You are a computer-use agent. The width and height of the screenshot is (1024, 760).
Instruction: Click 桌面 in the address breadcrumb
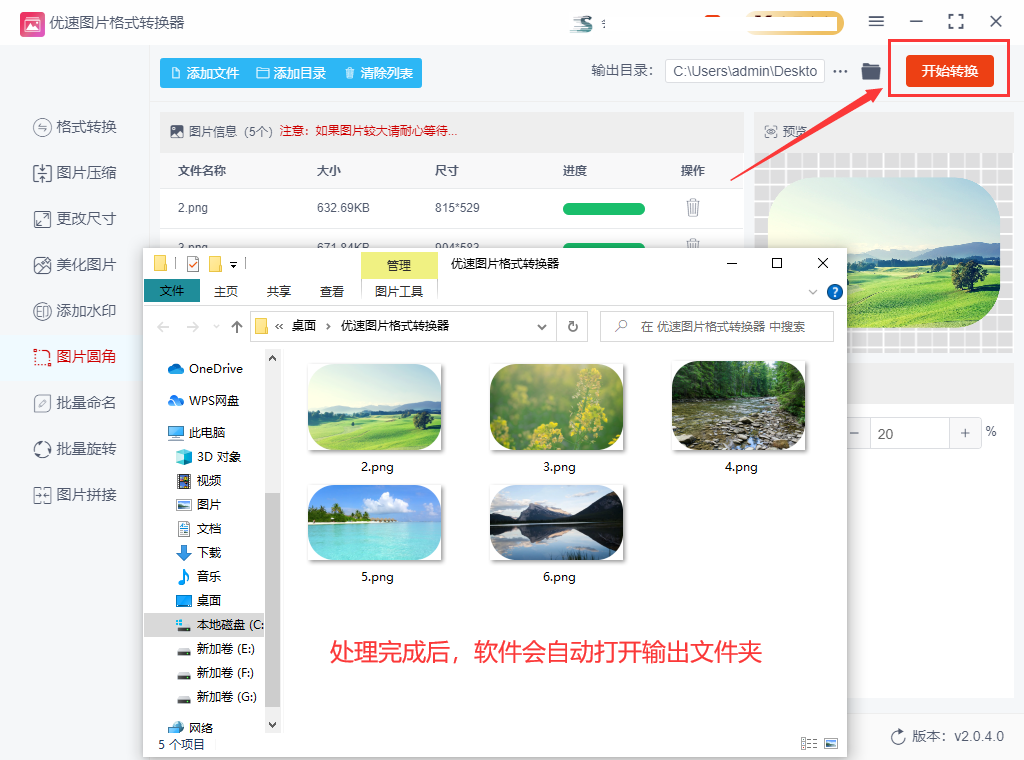pos(304,326)
